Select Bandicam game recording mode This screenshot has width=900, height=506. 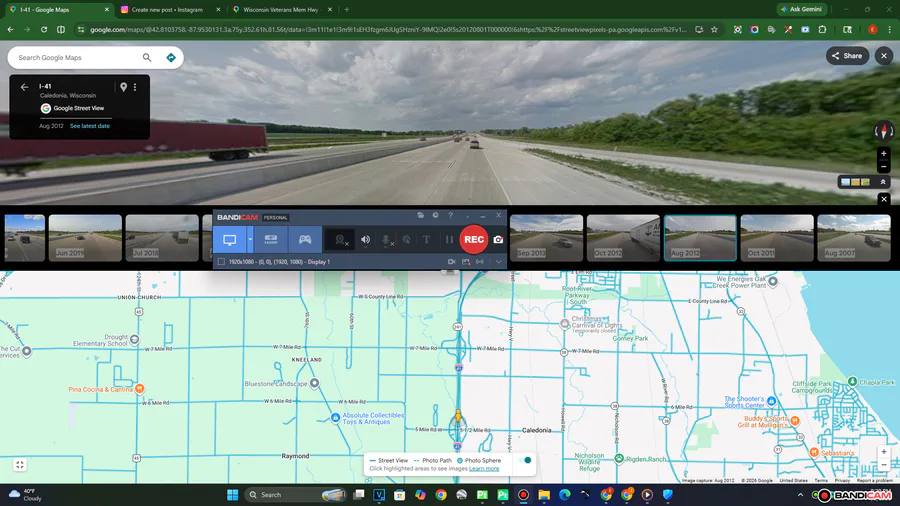[x=305, y=240]
